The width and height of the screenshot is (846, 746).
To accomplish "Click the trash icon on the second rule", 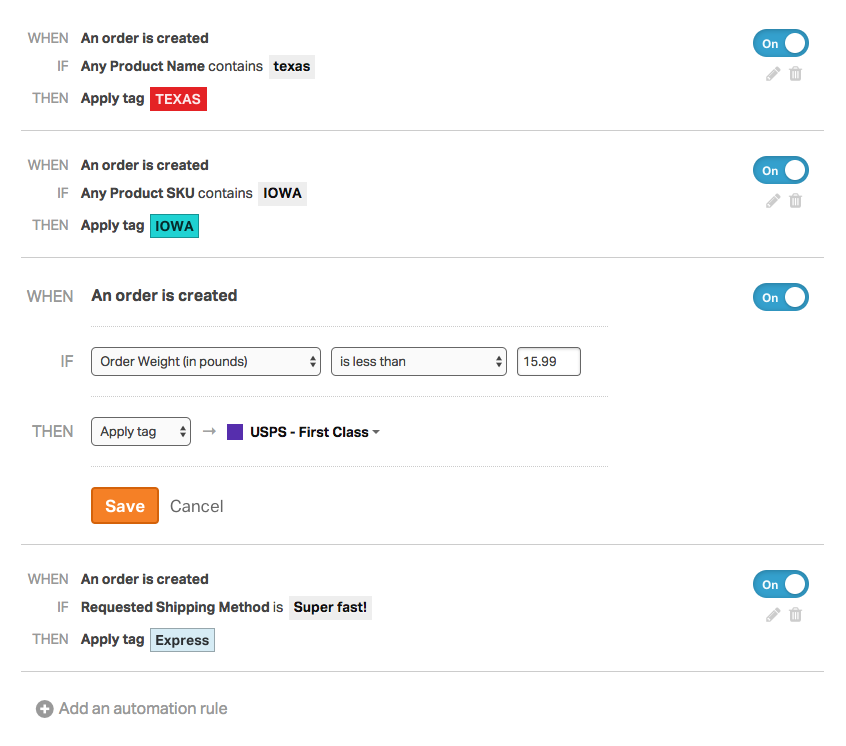I will [x=795, y=200].
